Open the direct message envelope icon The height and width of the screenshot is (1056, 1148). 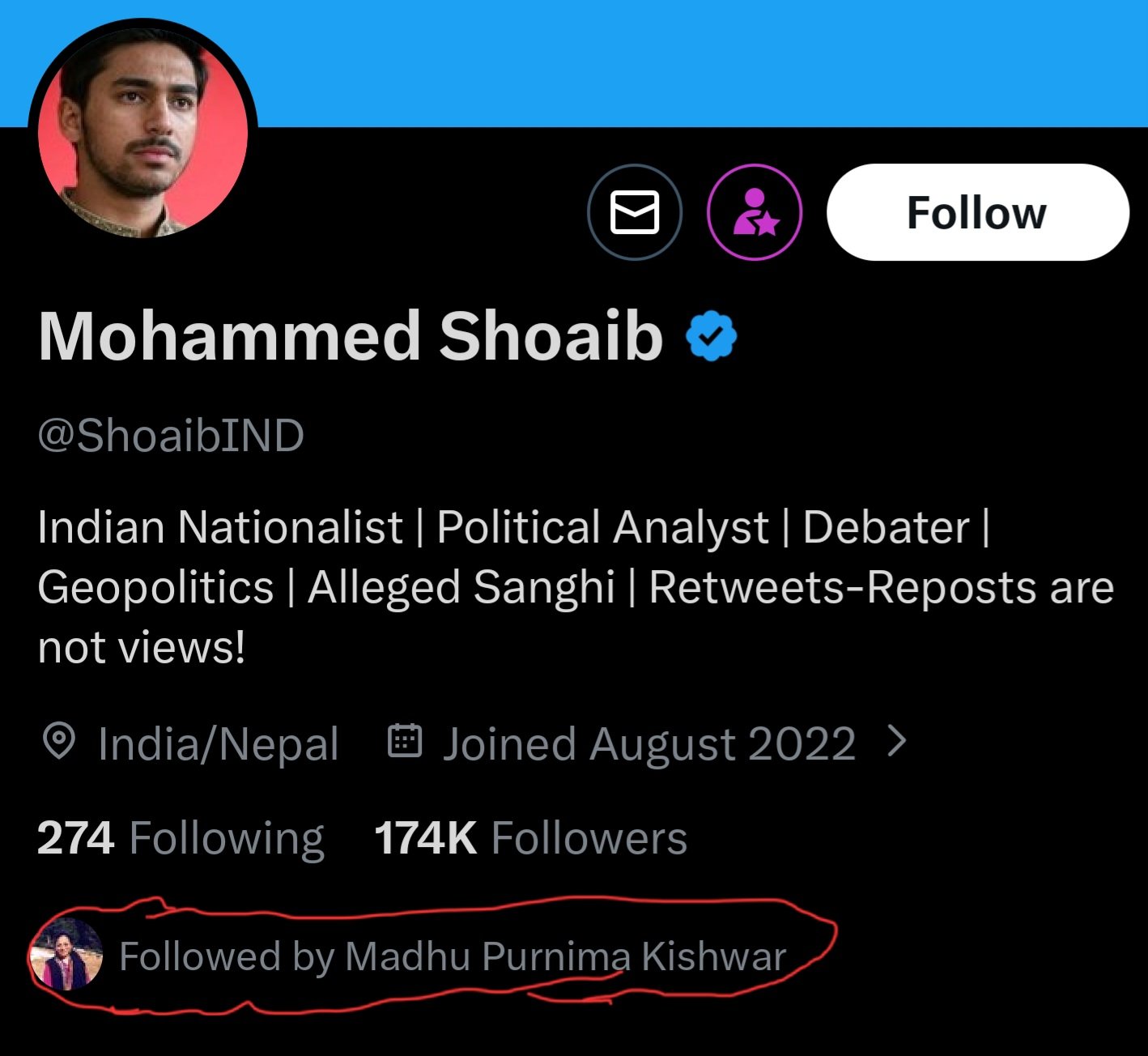(x=634, y=212)
